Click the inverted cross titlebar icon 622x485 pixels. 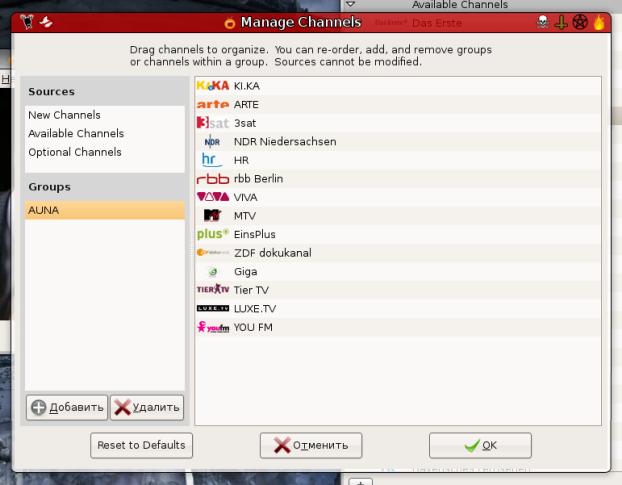pos(561,22)
